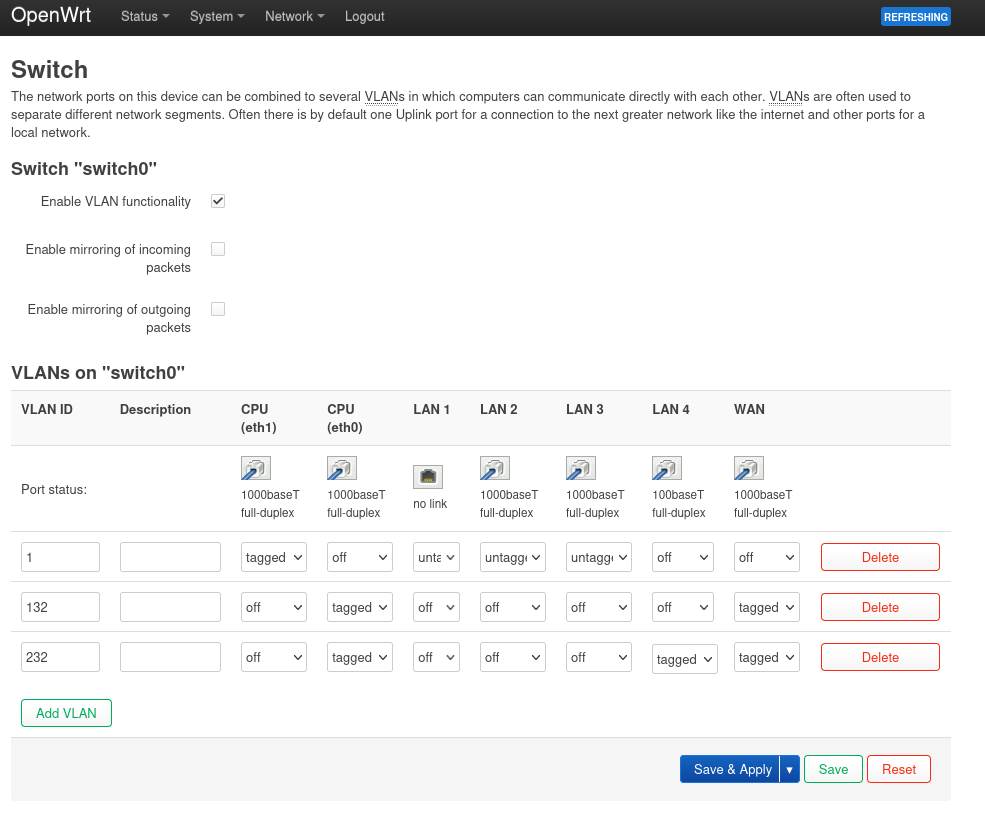Delete VLAN 1 row
The height and width of the screenshot is (830, 985).
[880, 557]
